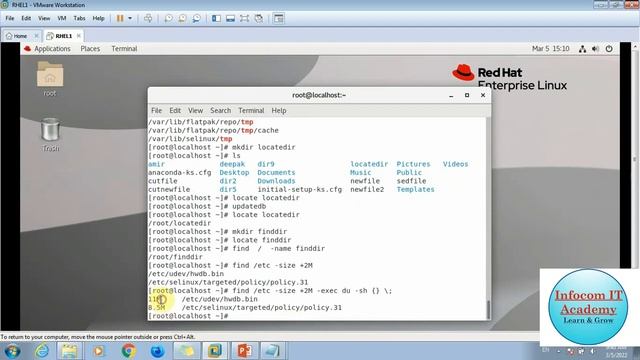Open the terminal window File menu
The image size is (640, 360).
(x=156, y=111)
